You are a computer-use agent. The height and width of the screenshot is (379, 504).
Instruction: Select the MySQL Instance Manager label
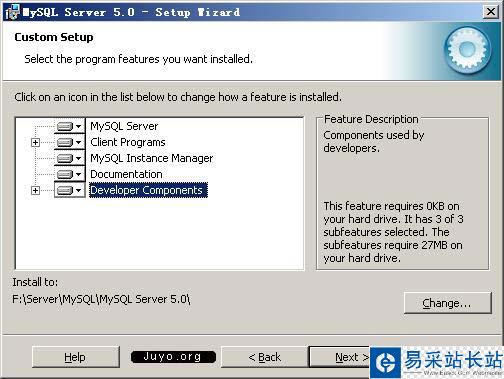(x=151, y=158)
